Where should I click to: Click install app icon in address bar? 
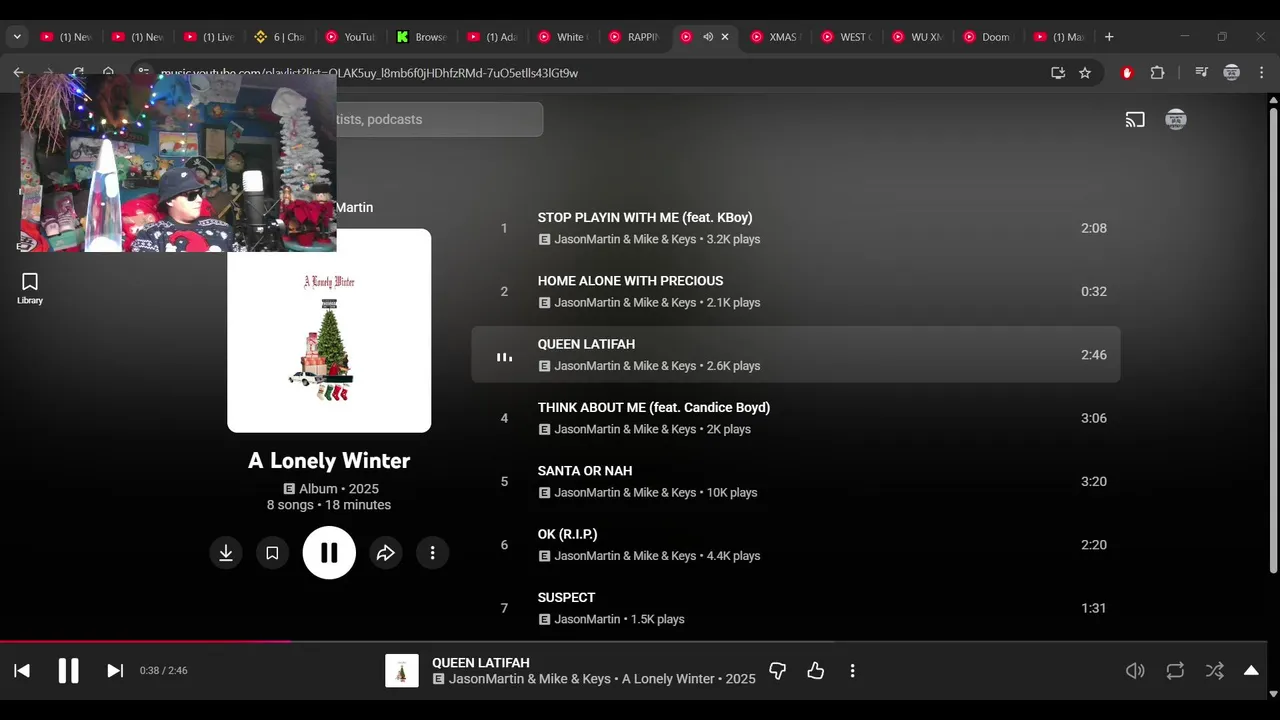click(x=1058, y=73)
